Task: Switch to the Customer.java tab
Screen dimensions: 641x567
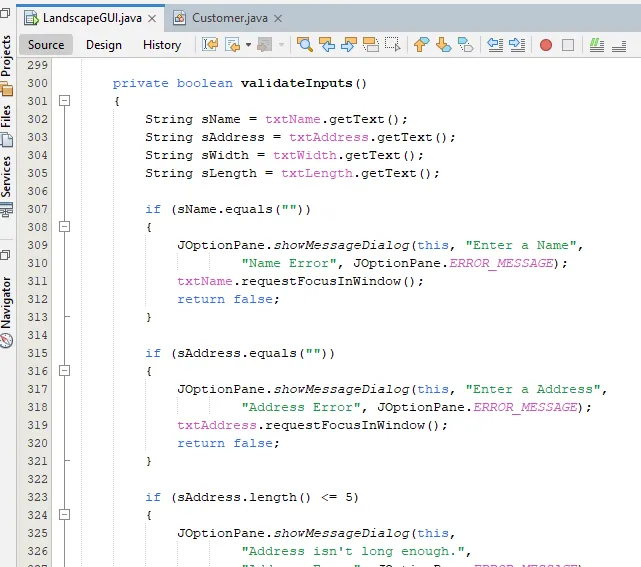Action: (229, 18)
